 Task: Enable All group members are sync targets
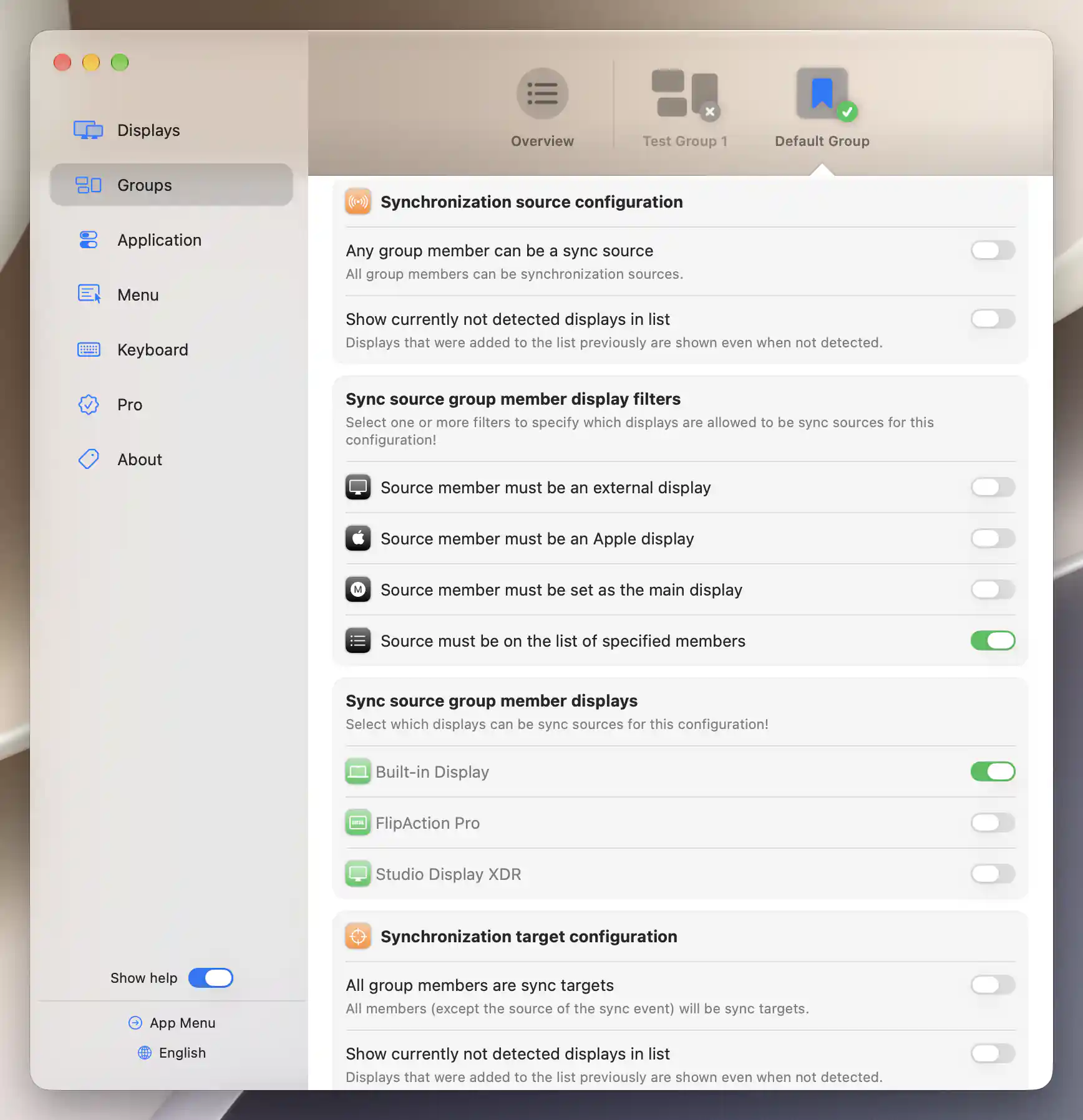coord(993,985)
